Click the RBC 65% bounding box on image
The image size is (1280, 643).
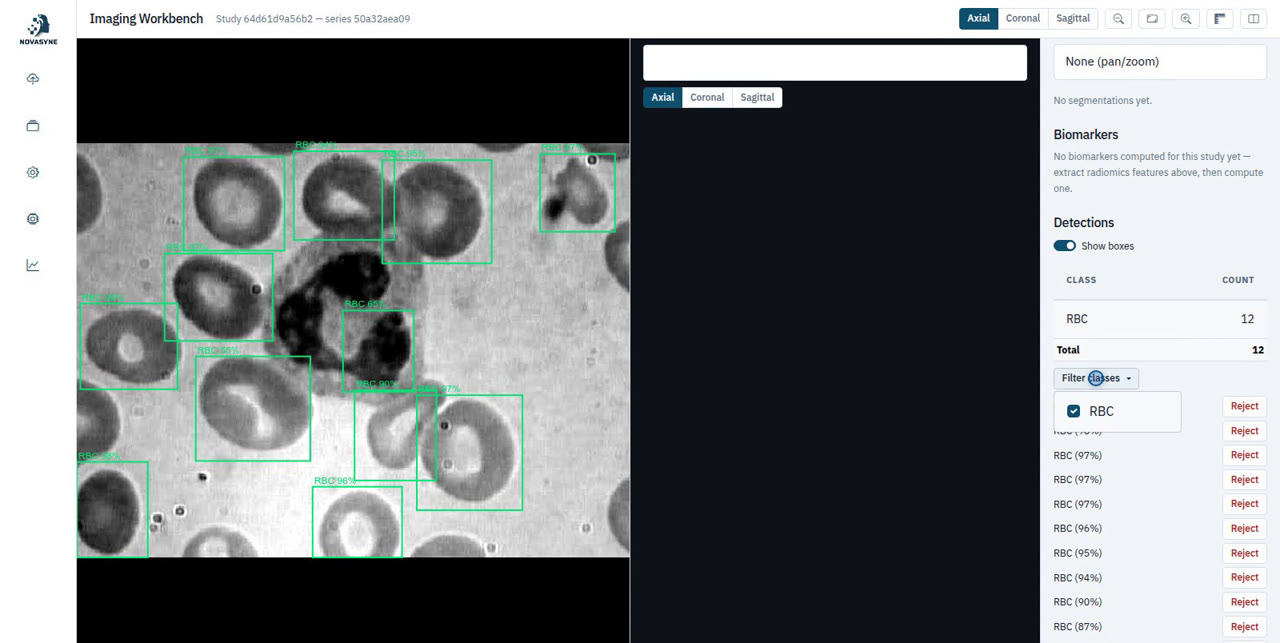coord(378,350)
